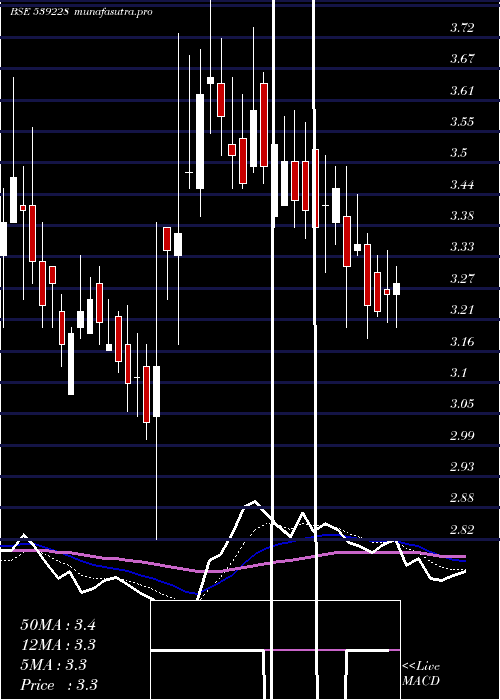Select the 3.27 price axis label
This screenshot has height=700, width=500.
click(462, 279)
